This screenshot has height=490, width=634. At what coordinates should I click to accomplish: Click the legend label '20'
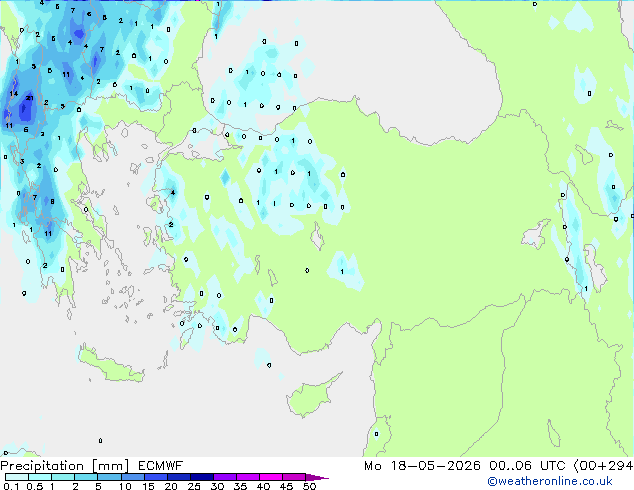click(171, 486)
